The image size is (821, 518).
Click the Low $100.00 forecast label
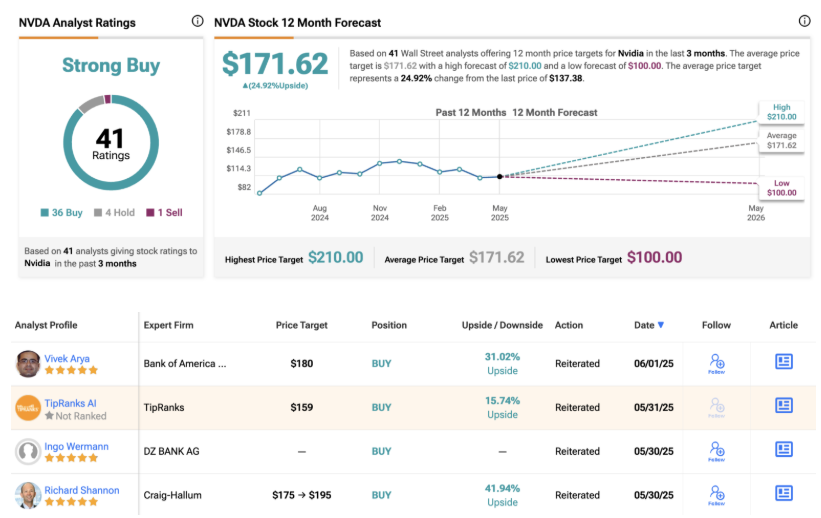click(781, 188)
